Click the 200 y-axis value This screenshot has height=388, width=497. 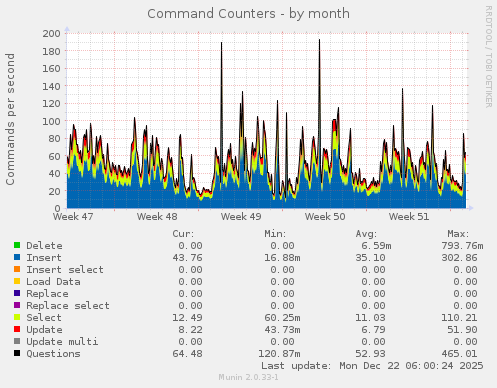pyautogui.click(x=51, y=33)
